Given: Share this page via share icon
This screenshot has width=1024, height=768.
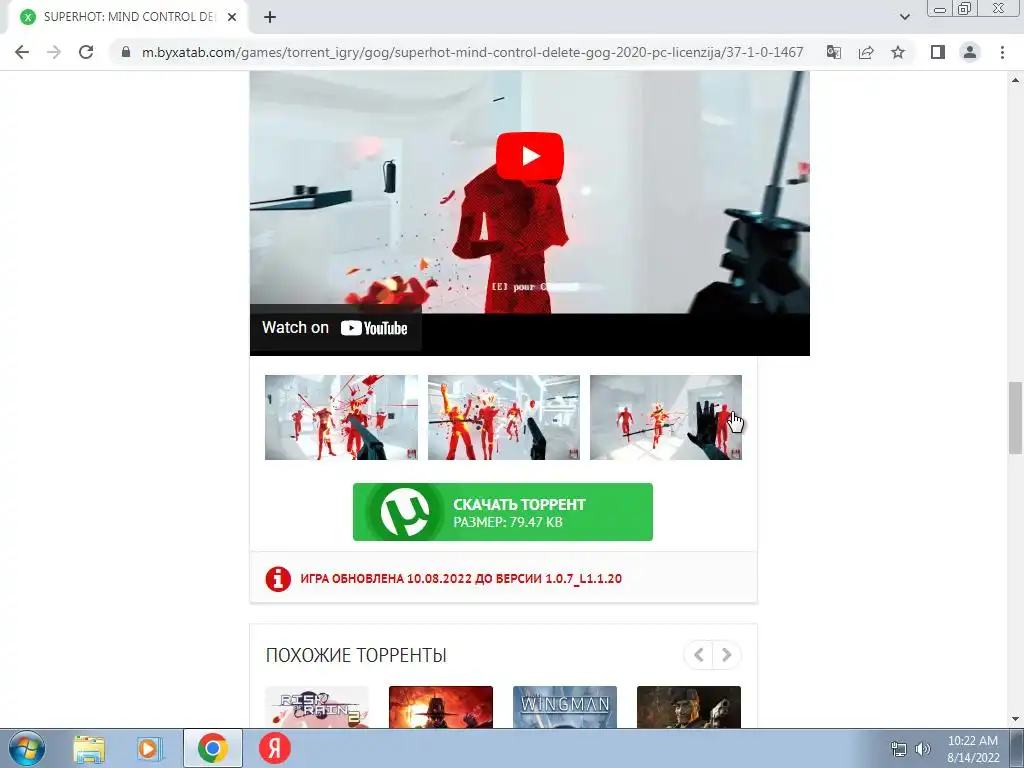Looking at the screenshot, I should [x=866, y=52].
